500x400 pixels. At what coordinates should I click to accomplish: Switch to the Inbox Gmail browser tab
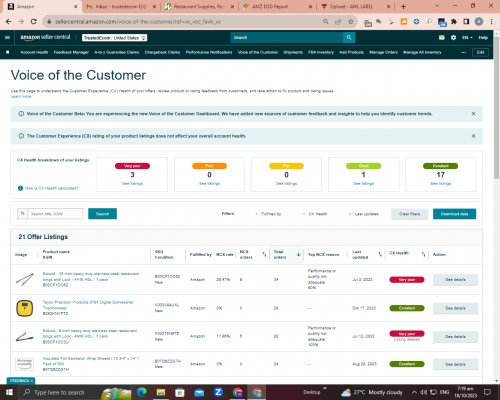tap(120, 6)
